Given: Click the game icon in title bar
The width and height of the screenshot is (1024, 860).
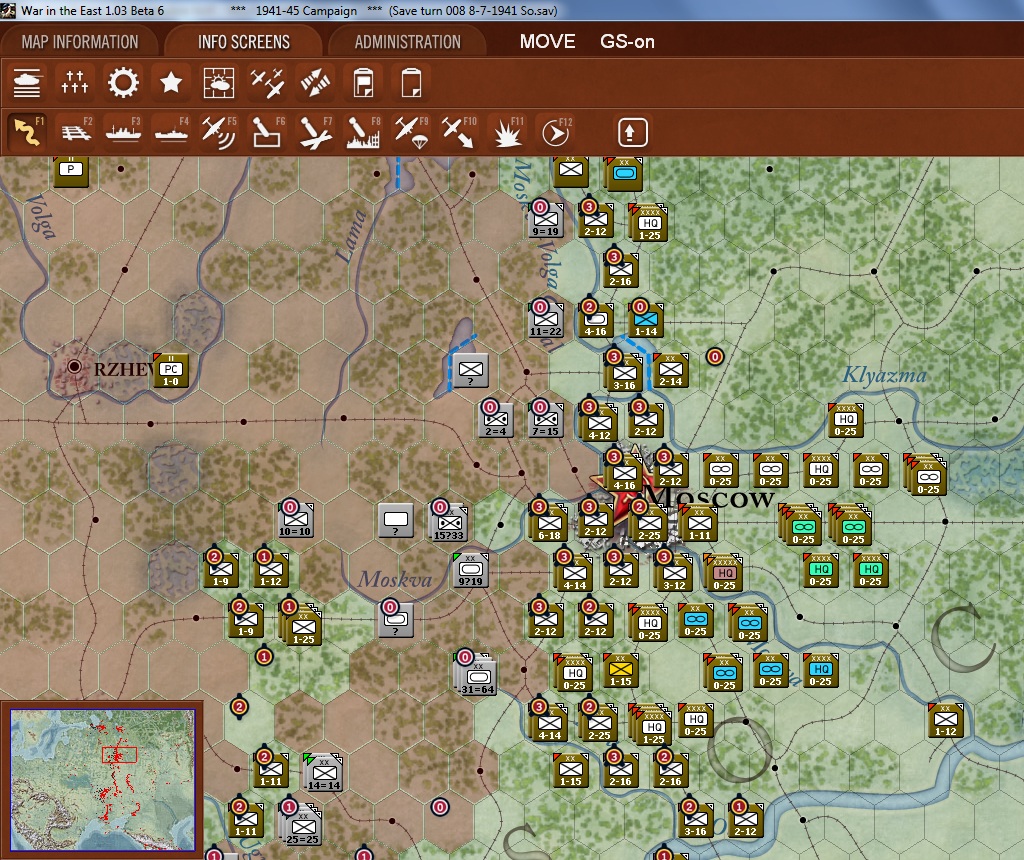Looking at the screenshot, I should tap(8, 10).
